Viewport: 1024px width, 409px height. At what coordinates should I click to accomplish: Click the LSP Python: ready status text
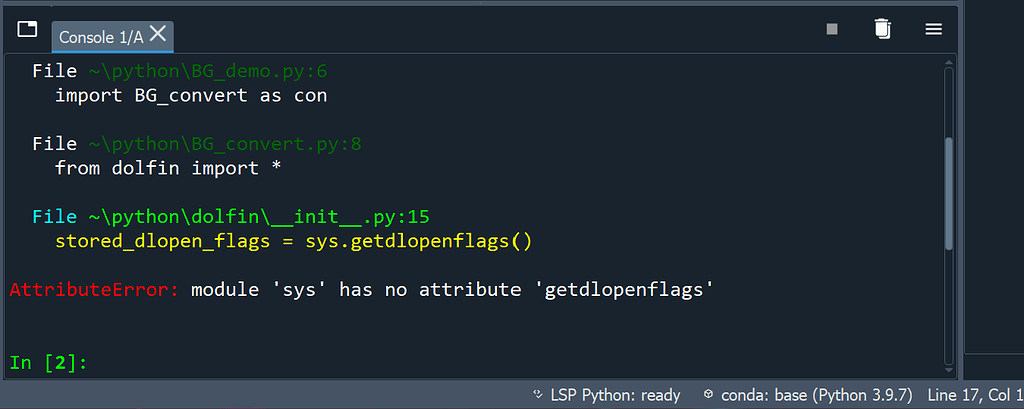point(615,395)
